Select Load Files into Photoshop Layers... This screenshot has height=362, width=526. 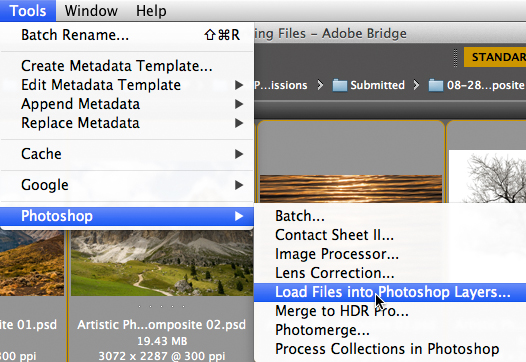coord(390,292)
